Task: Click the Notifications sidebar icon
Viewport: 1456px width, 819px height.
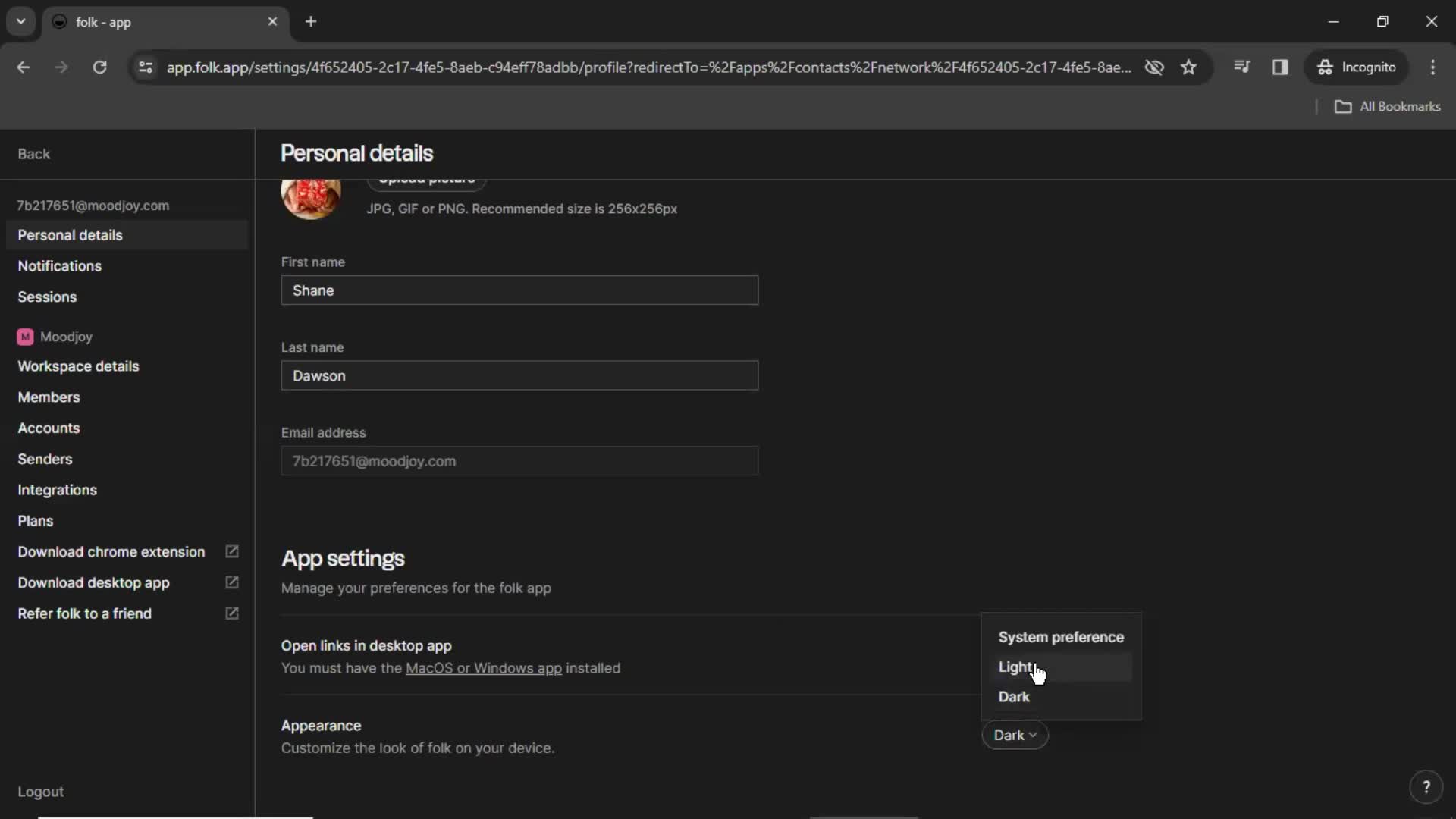Action: point(59,265)
